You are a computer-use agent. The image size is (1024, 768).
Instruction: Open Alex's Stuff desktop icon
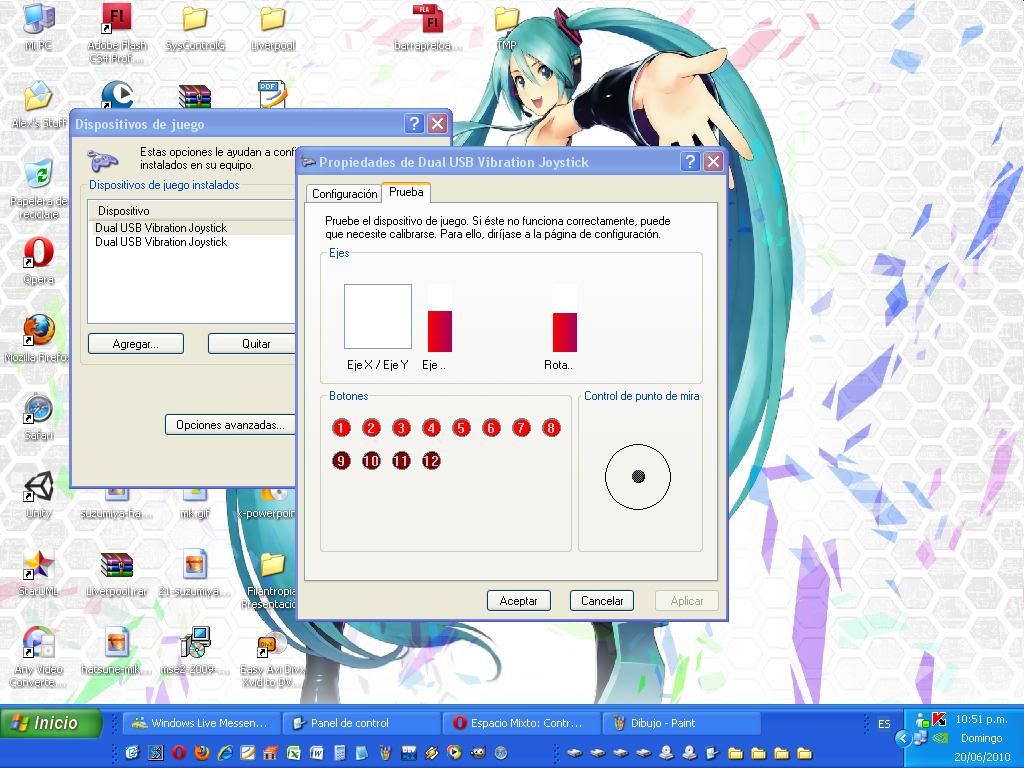[39, 104]
